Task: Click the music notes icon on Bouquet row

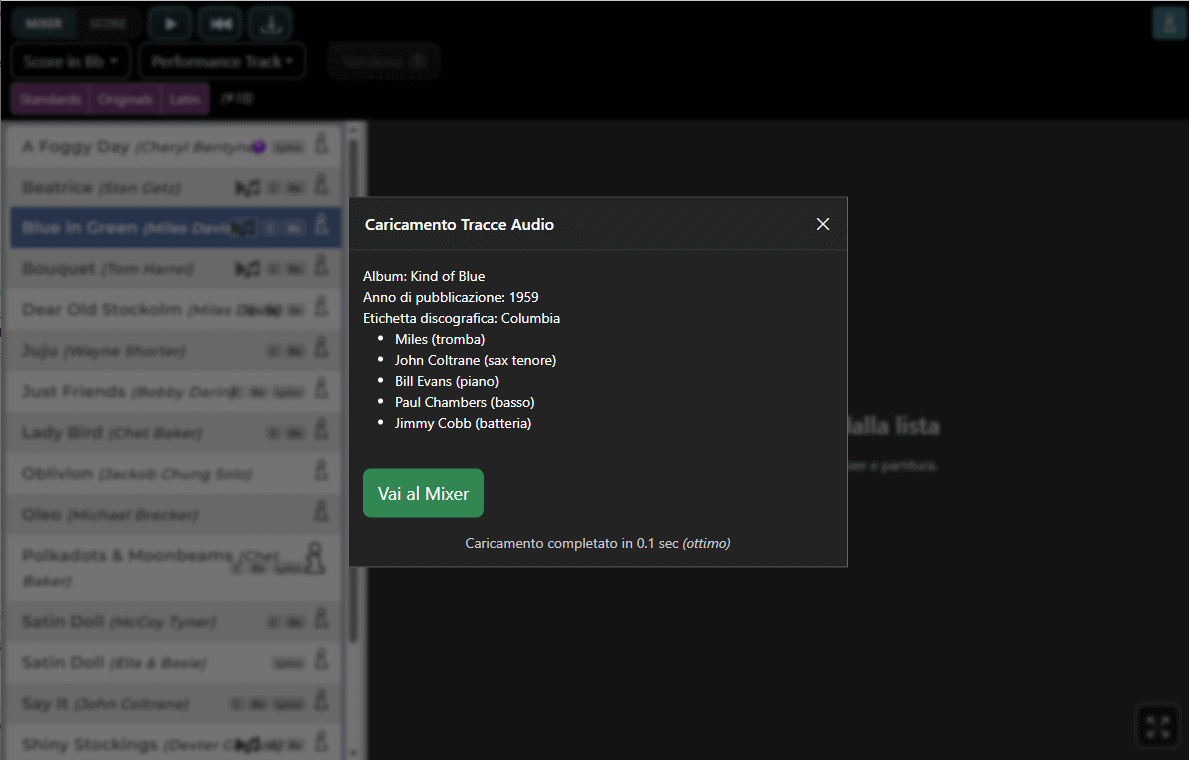Action: pyautogui.click(x=247, y=269)
